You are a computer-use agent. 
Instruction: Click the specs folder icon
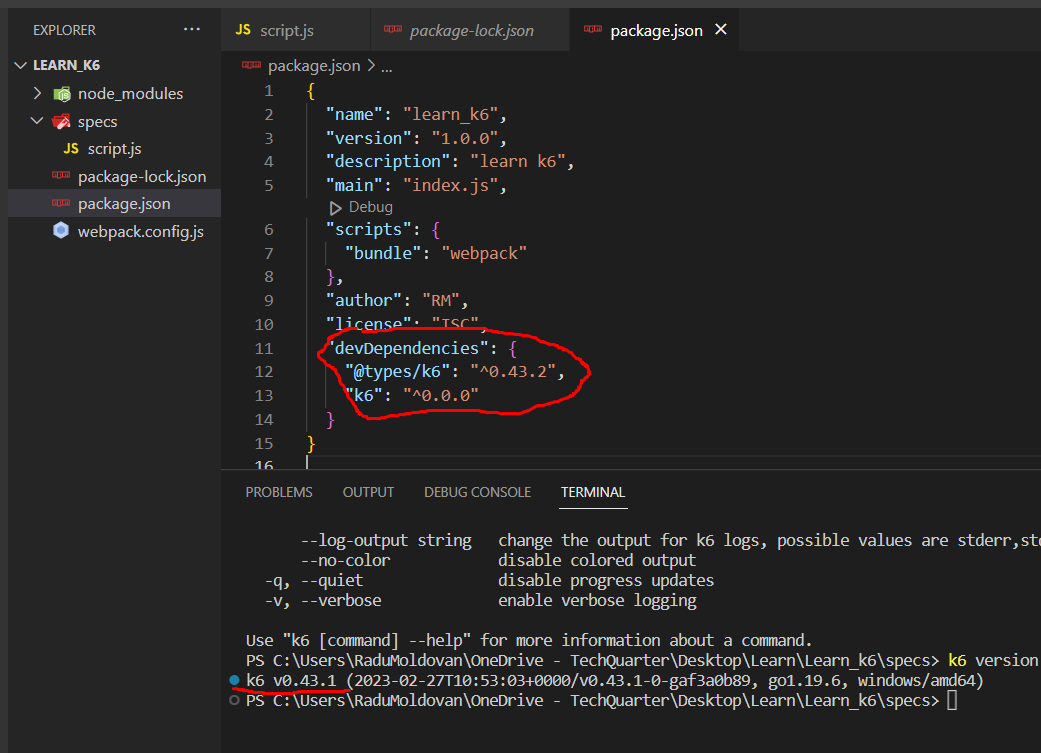(62, 122)
